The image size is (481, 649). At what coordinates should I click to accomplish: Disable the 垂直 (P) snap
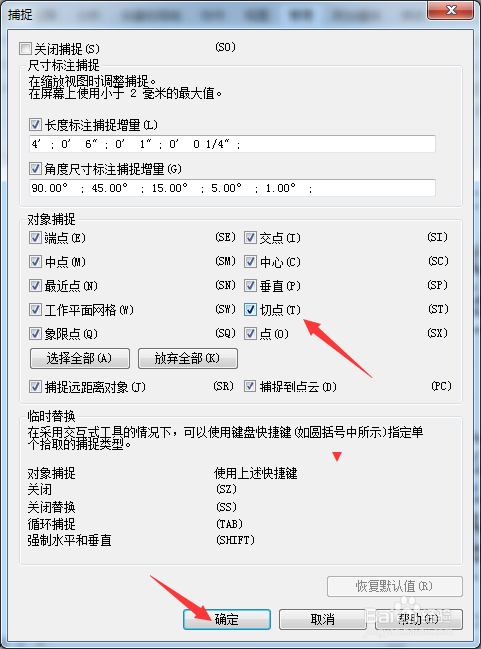[250, 286]
